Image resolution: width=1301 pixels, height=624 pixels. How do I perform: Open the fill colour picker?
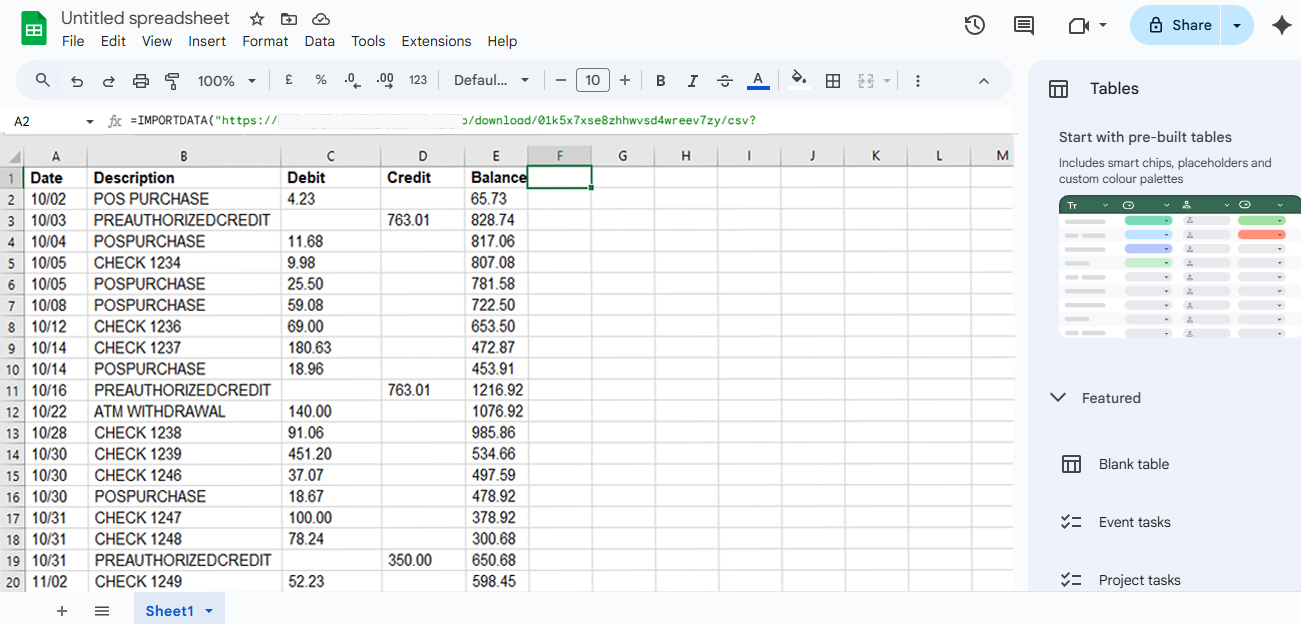[x=799, y=80]
